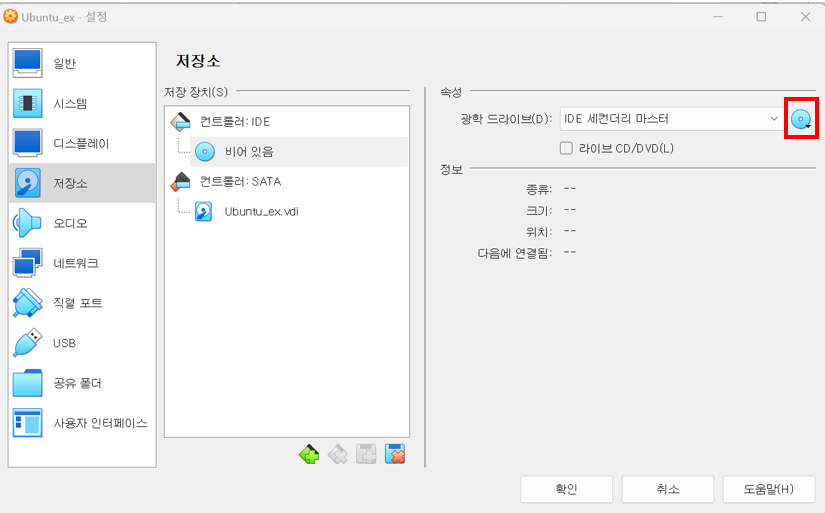The image size is (825, 513).
Task: Click the remove controller icon
Action: [x=338, y=454]
